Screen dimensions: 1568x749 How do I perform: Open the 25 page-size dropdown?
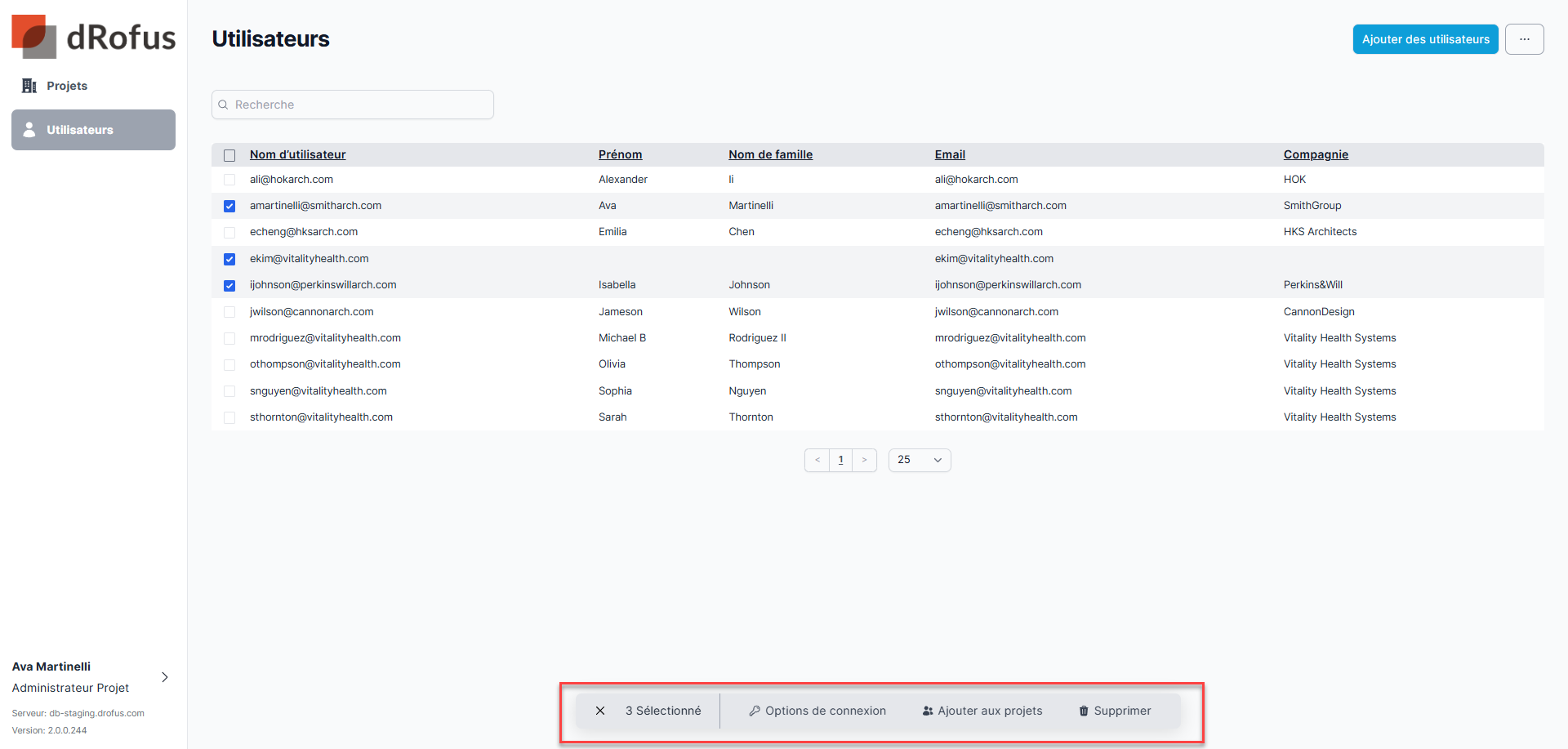point(919,460)
